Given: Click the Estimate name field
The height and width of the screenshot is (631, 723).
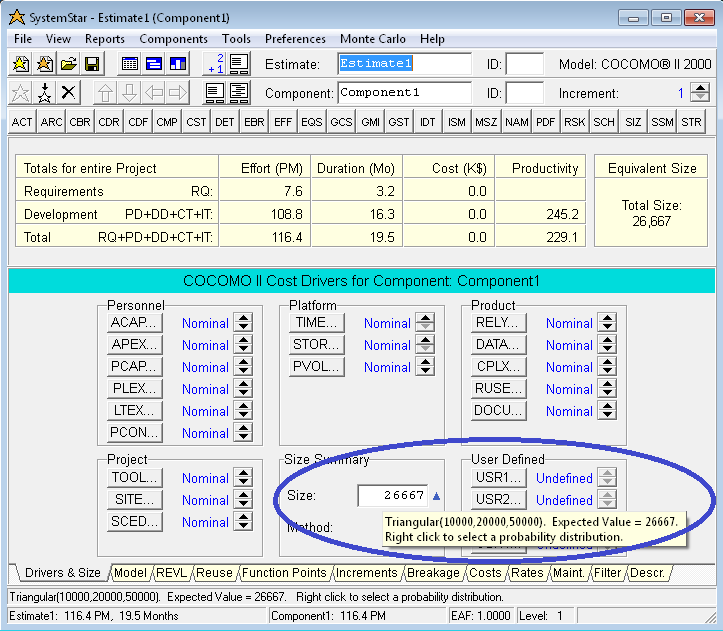Looking at the screenshot, I should (404, 64).
